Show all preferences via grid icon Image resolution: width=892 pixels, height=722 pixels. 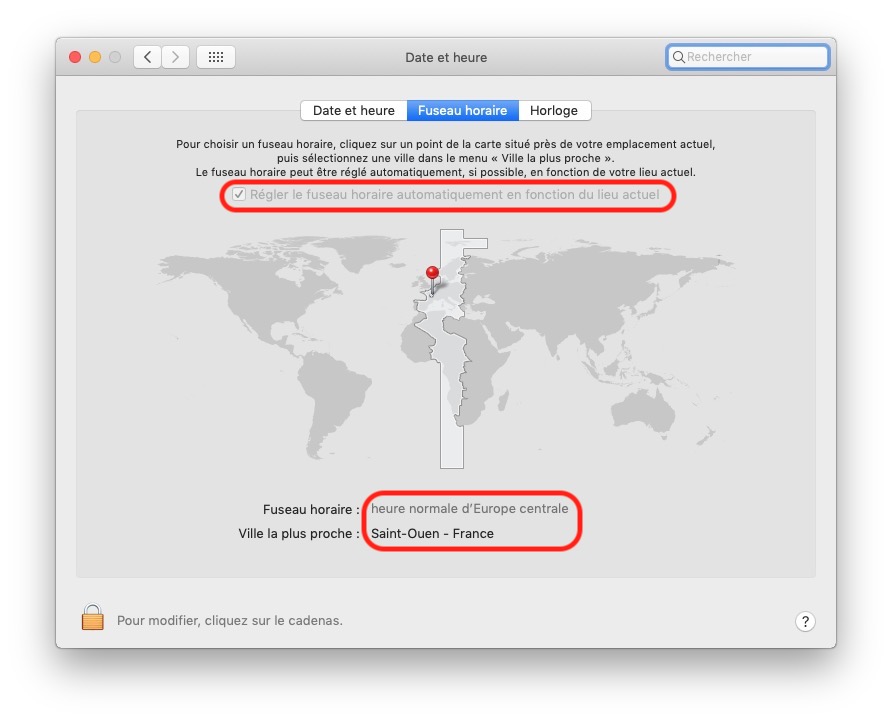(216, 57)
